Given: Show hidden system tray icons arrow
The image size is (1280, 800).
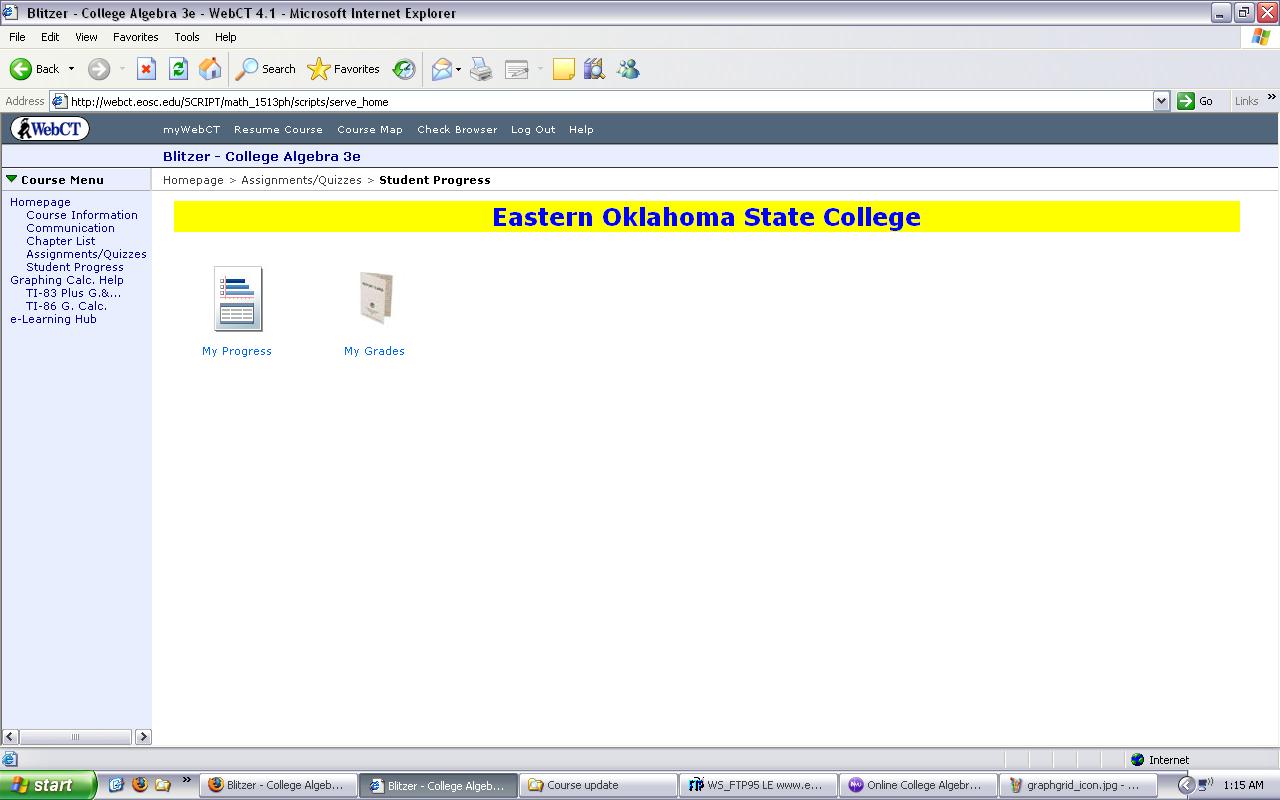Looking at the screenshot, I should click(x=1185, y=785).
